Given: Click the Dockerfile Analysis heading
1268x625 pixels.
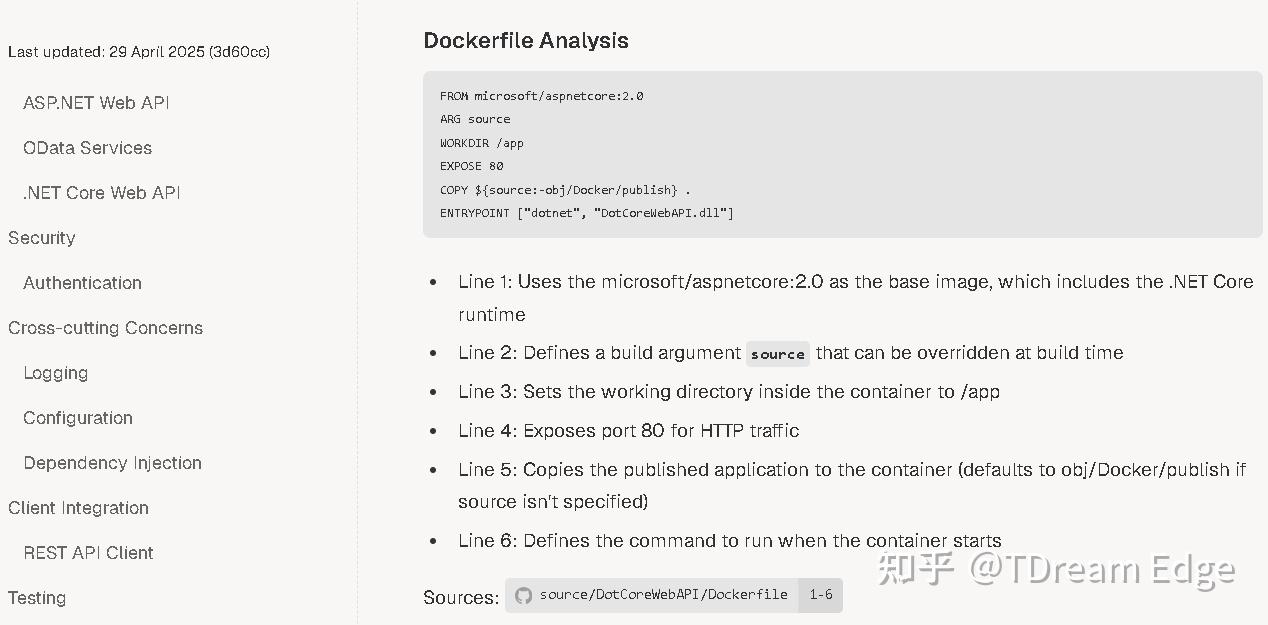Looking at the screenshot, I should click(527, 40).
